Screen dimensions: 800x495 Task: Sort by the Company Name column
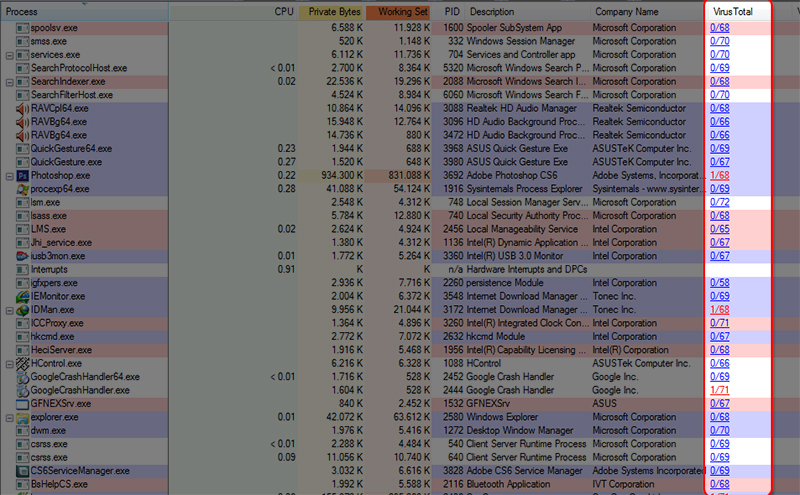pyautogui.click(x=647, y=11)
